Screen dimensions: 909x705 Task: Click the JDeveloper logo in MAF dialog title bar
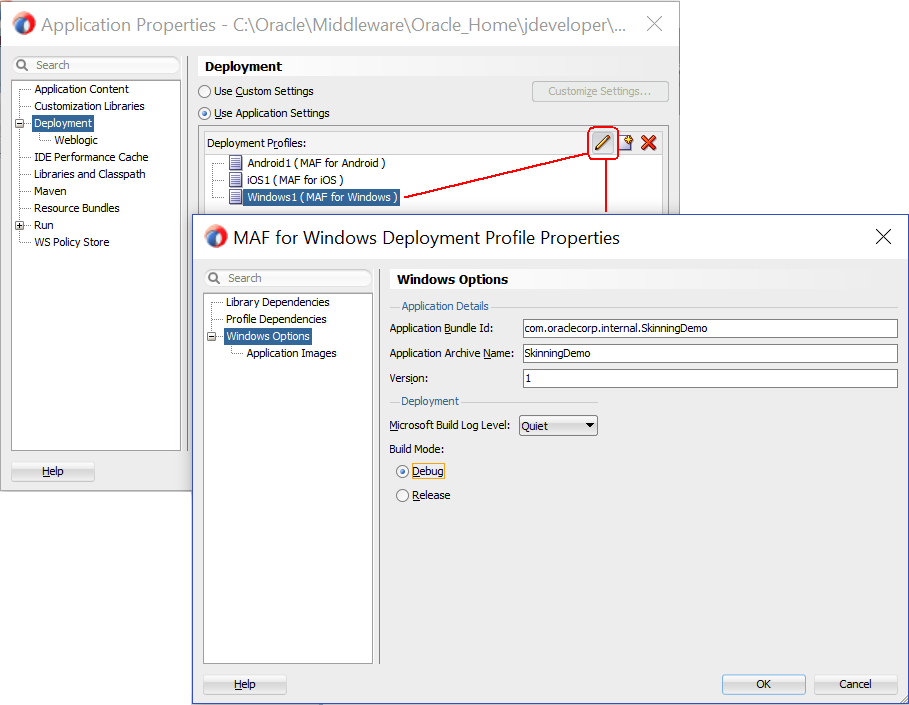coord(216,237)
